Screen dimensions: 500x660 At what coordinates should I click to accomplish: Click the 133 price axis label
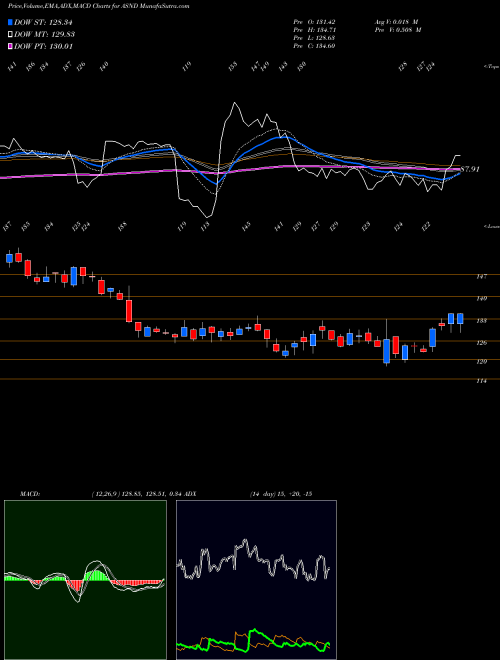coord(482,321)
